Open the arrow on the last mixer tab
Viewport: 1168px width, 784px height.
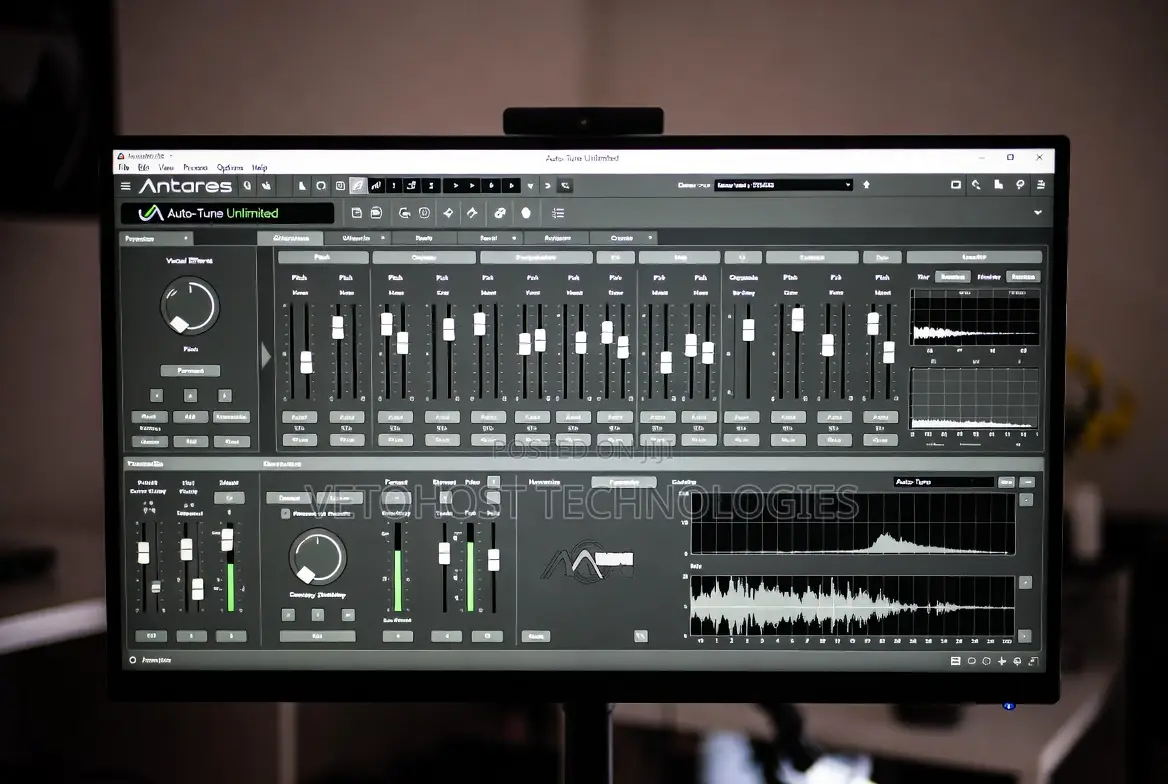tap(650, 238)
